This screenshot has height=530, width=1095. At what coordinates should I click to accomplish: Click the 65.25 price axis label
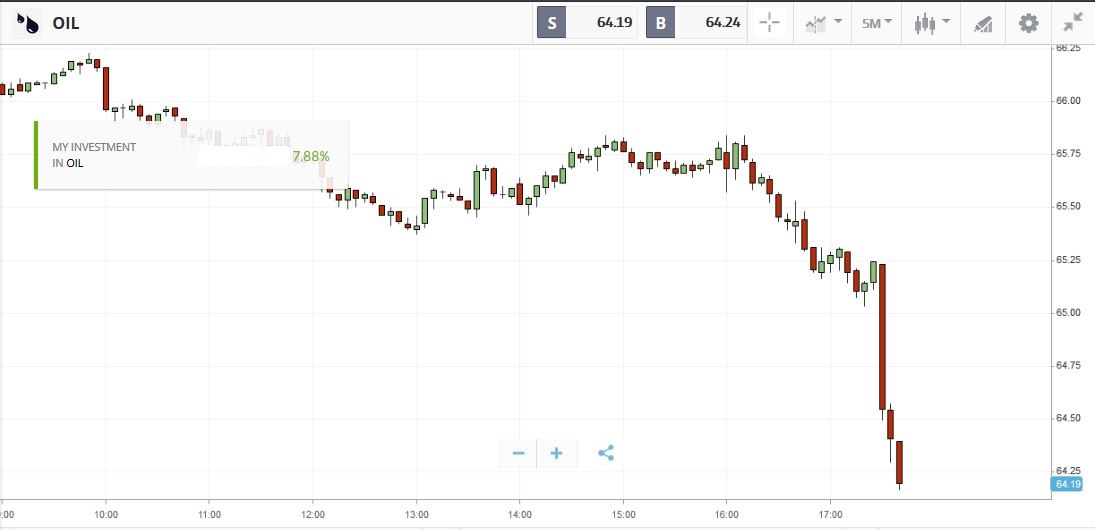(1068, 260)
